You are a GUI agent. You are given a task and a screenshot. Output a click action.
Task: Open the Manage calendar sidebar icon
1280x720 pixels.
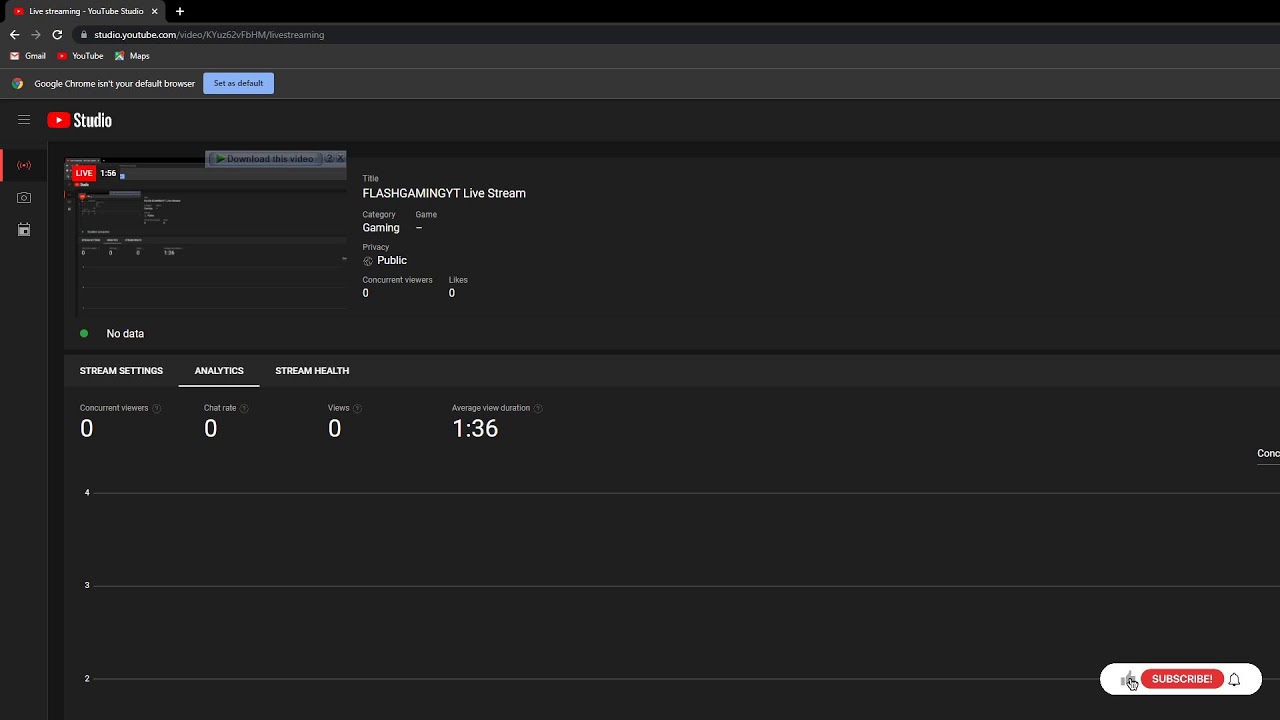pos(24,230)
